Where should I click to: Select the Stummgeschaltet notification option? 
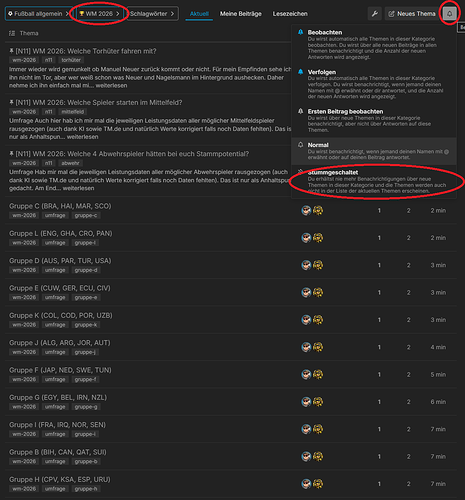point(374,181)
